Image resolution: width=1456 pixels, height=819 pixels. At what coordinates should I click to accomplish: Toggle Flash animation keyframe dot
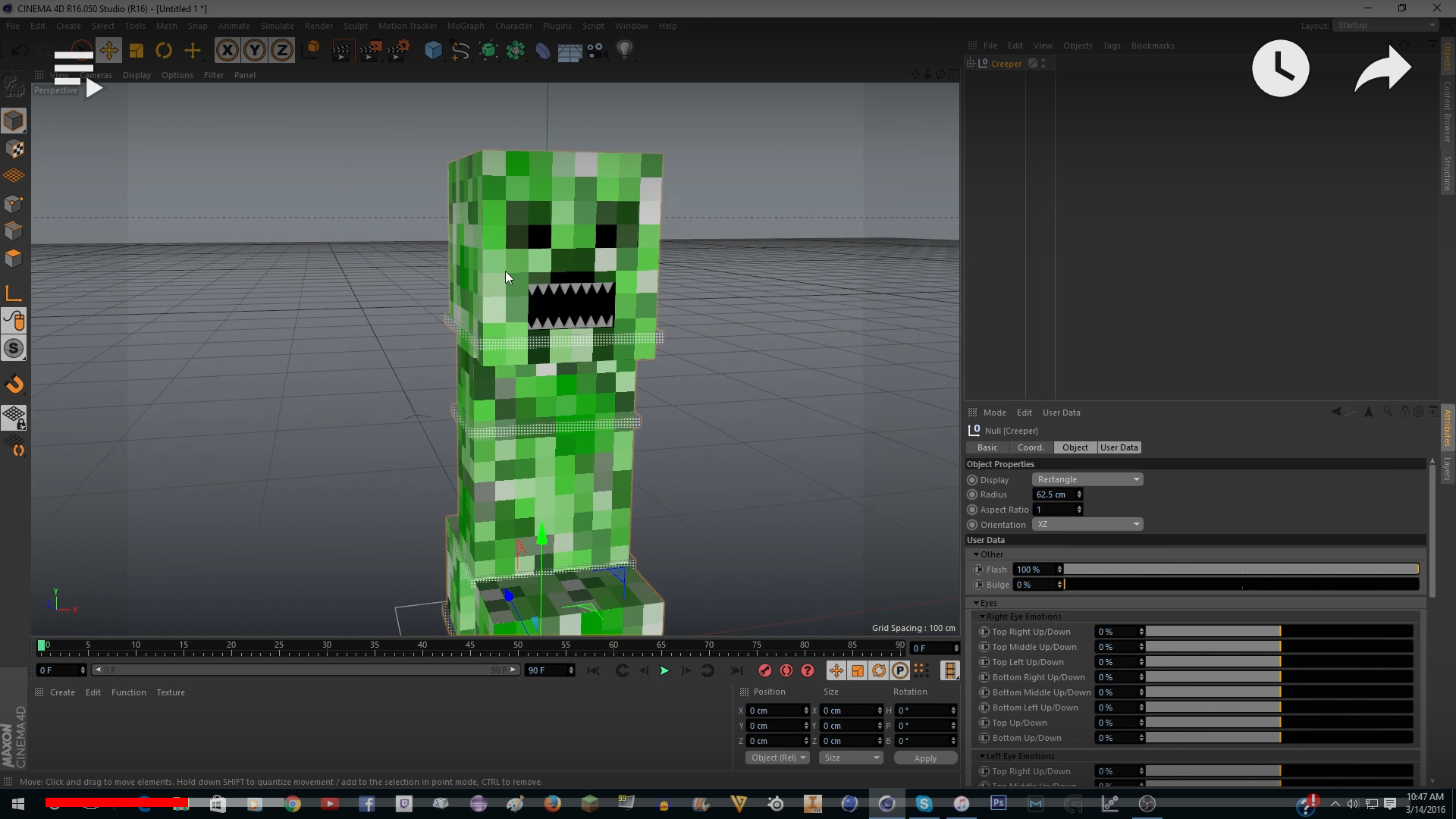[x=978, y=570]
